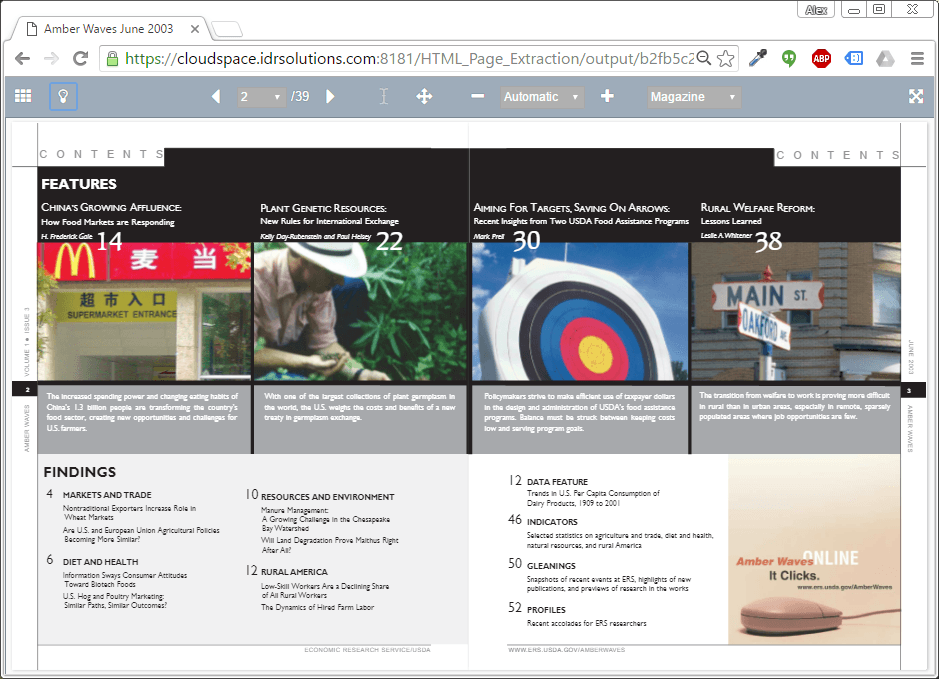This screenshot has width=939, height=679.
Task: Open the Google Drive extension
Action: (885, 58)
